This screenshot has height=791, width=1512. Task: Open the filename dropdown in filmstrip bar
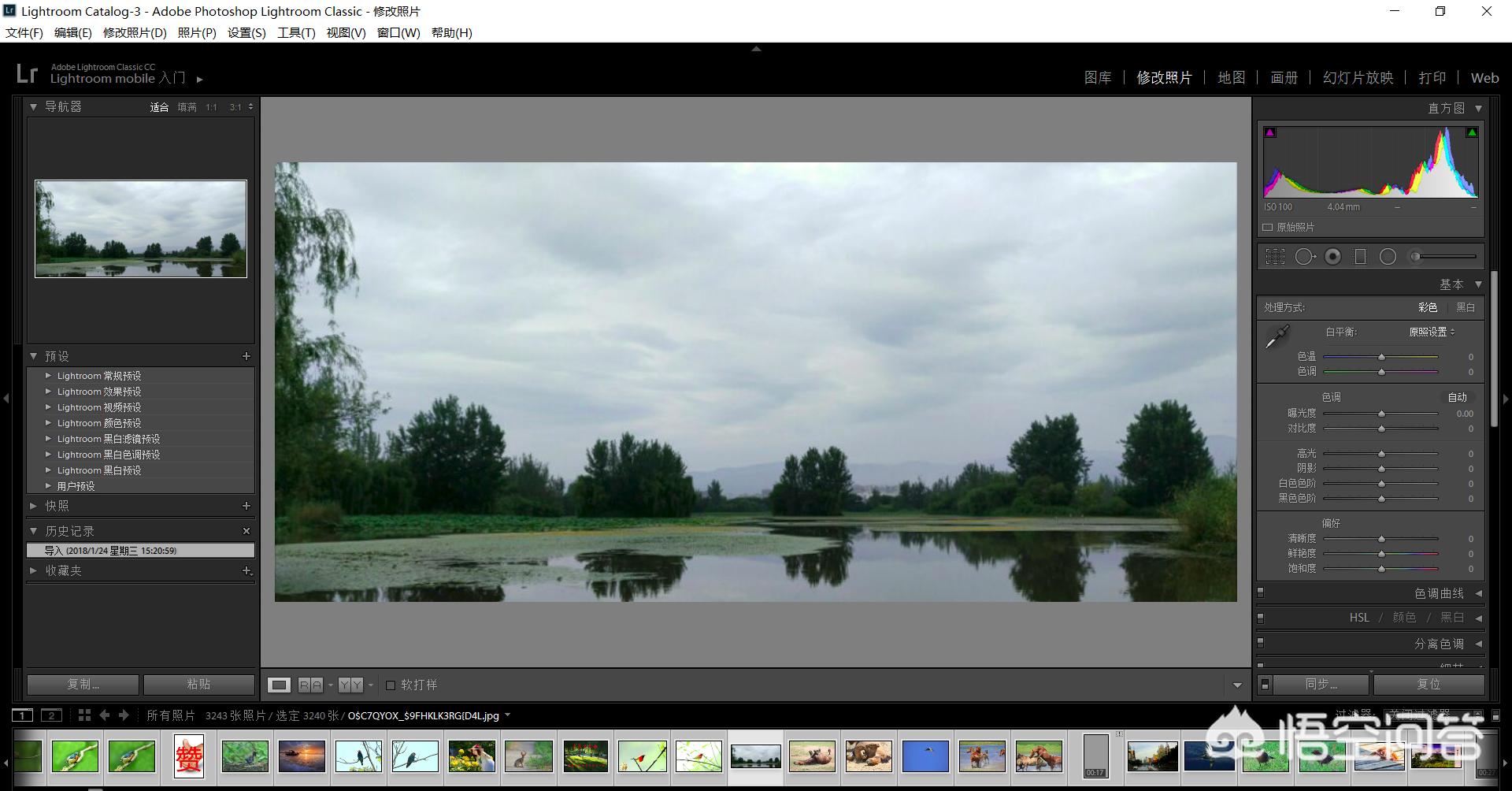pyautogui.click(x=507, y=715)
